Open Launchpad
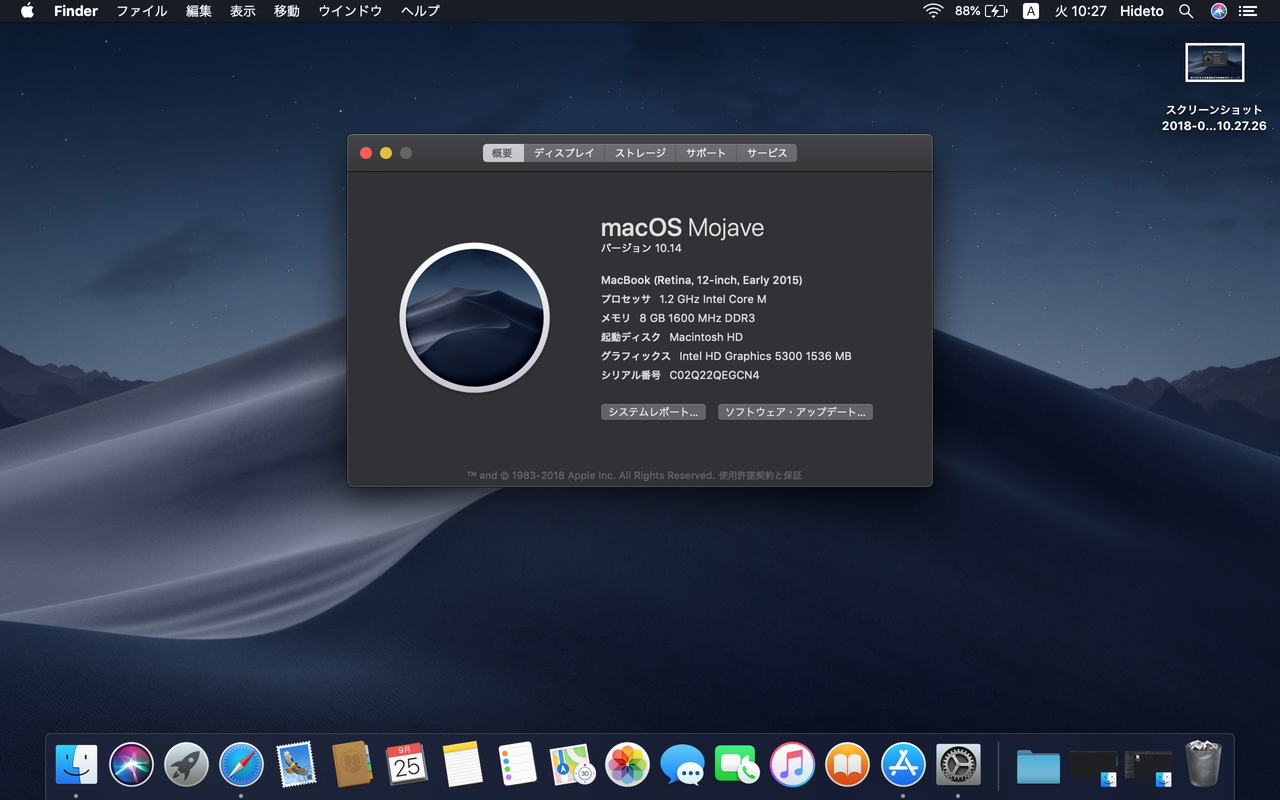1280x800 pixels. pyautogui.click(x=186, y=765)
